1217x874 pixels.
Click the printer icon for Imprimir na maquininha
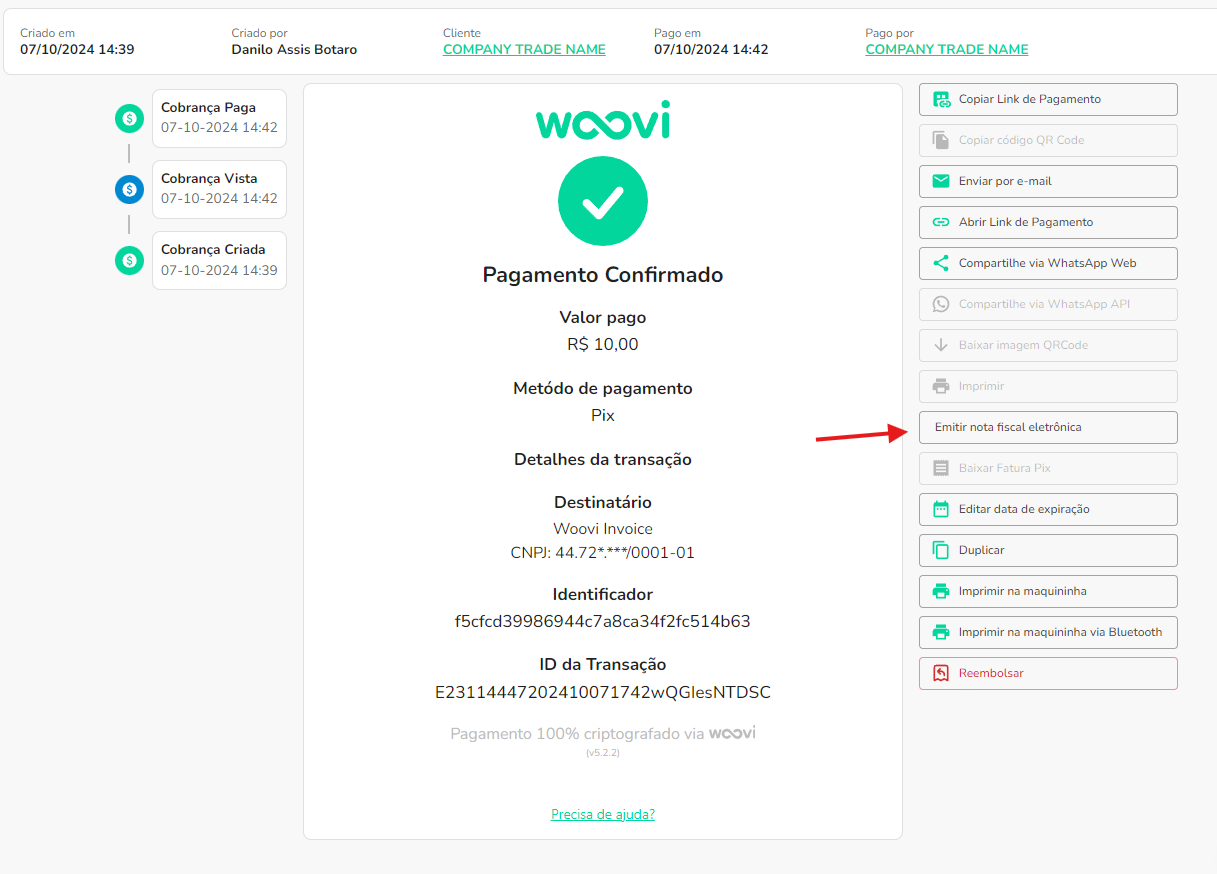940,591
